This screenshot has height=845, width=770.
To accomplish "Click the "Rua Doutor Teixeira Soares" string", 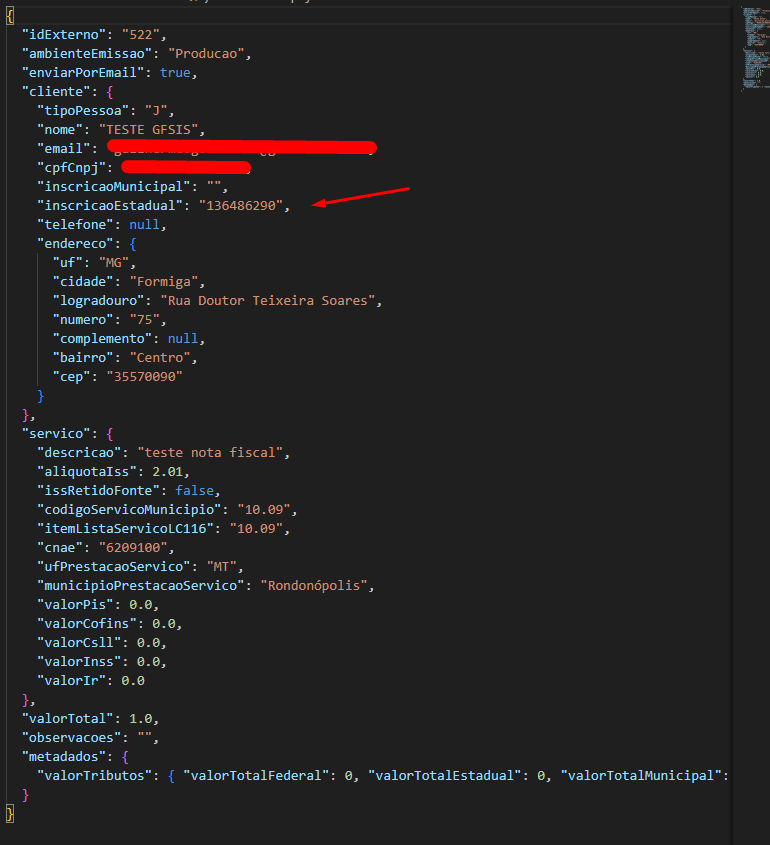I will 270,301.
